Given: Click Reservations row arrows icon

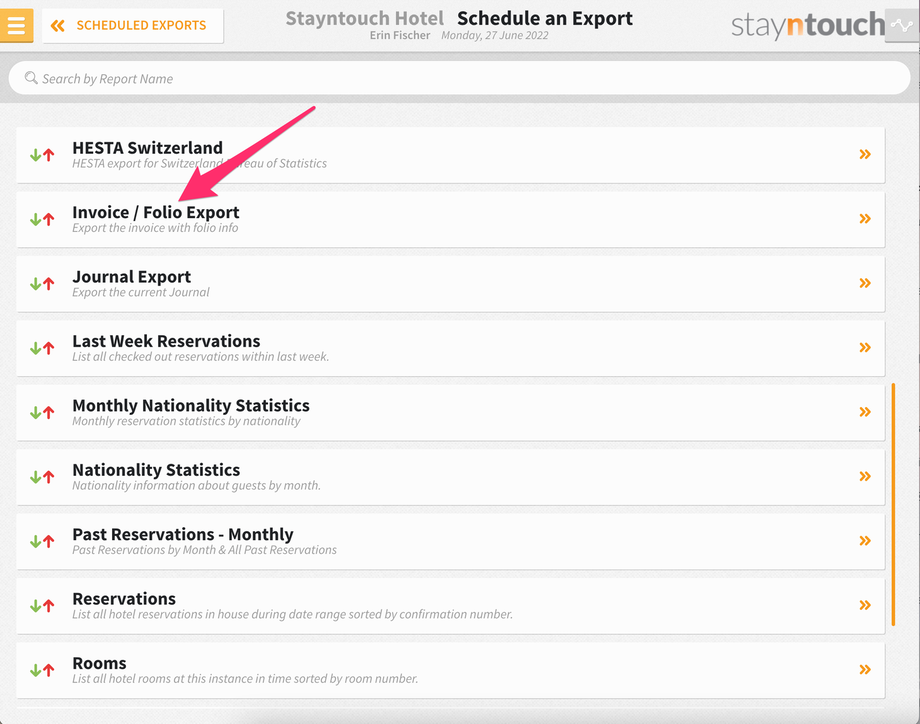Looking at the screenshot, I should click(42, 606).
